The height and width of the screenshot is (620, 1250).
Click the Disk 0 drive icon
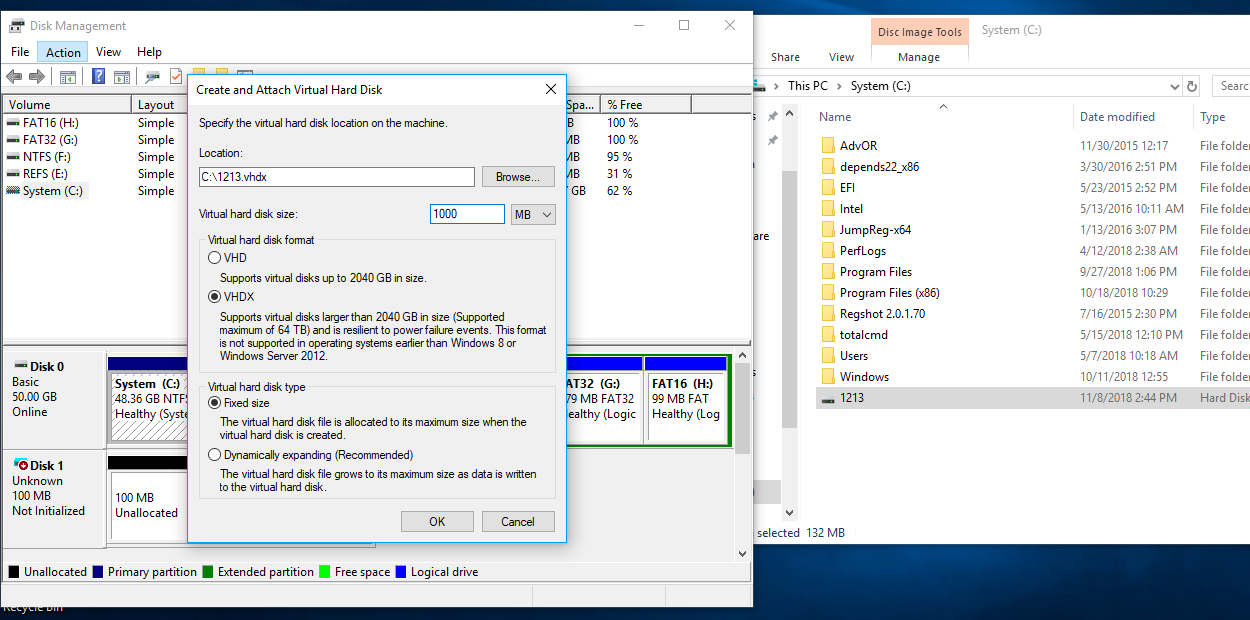(x=21, y=366)
